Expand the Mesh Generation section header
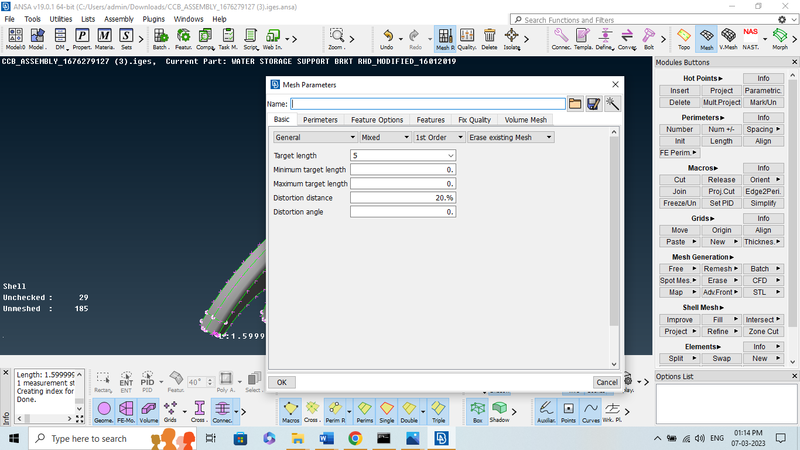800x450 pixels. [x=703, y=257]
